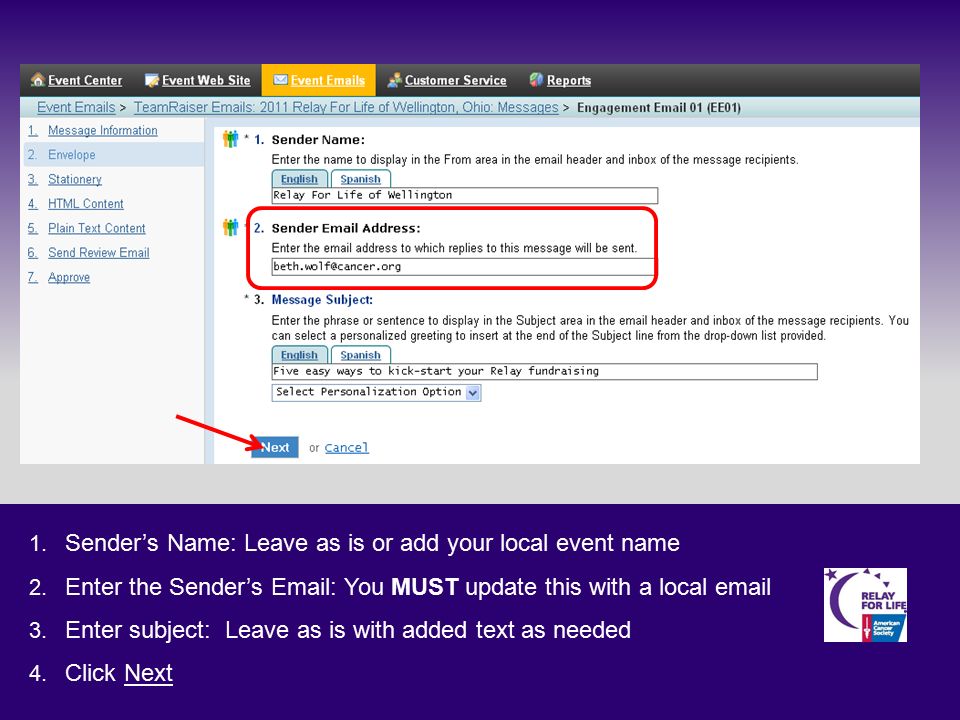
Task: Click the Customer Service people icon
Action: pyautogui.click(x=395, y=80)
